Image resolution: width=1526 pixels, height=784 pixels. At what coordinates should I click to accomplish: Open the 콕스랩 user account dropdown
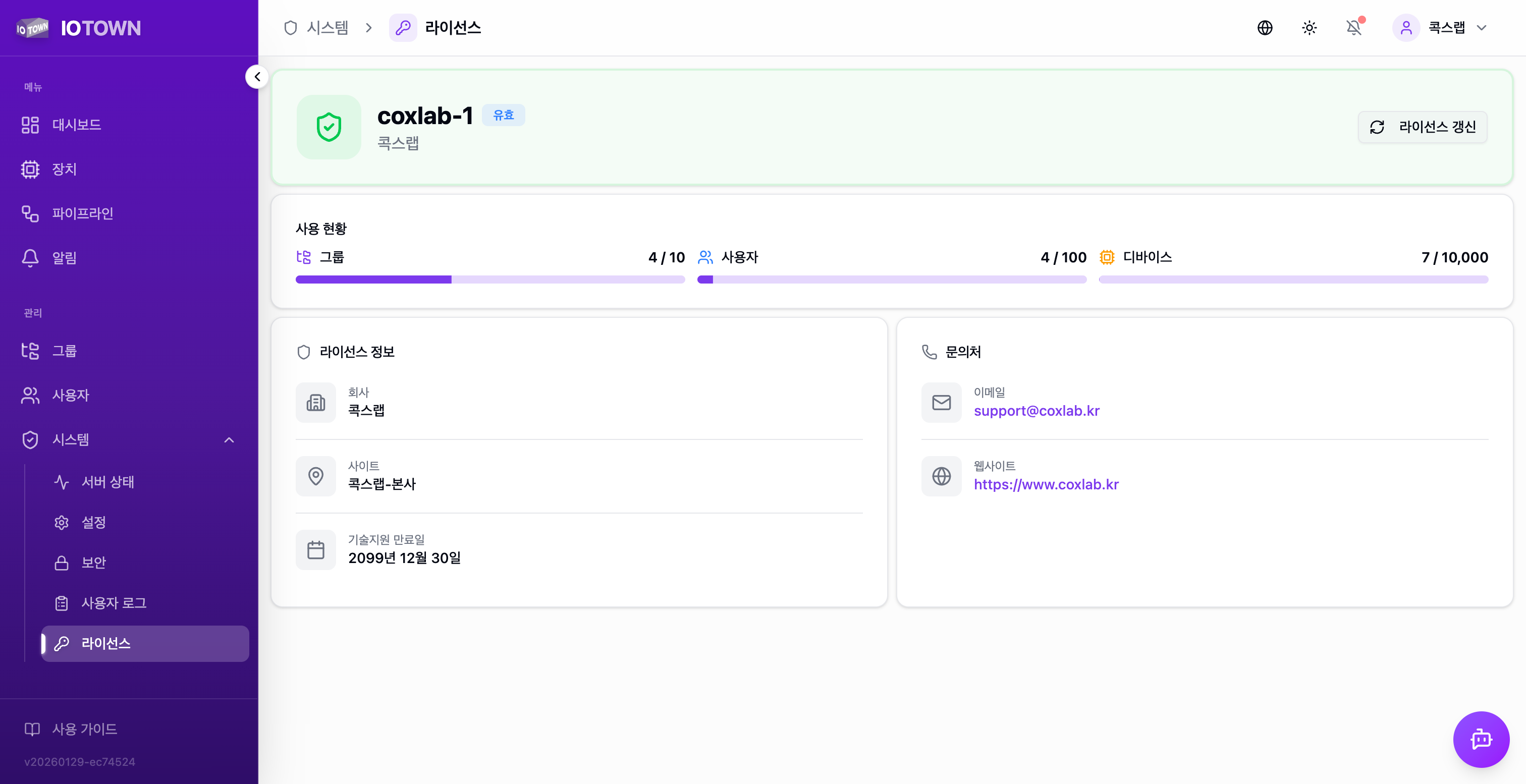tap(1441, 28)
